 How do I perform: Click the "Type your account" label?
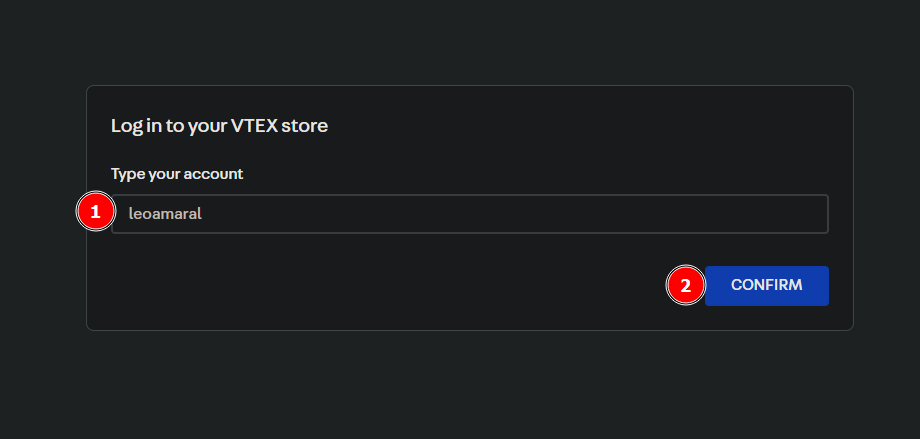[177, 174]
